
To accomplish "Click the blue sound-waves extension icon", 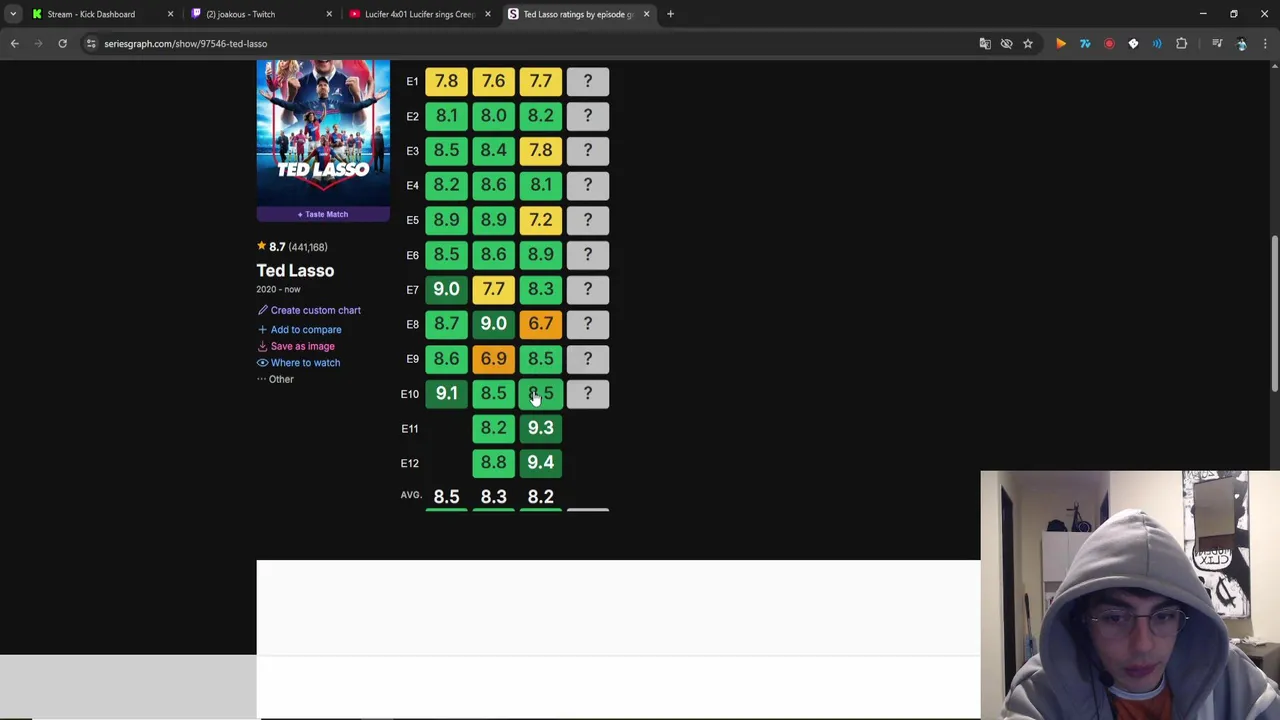I will pyautogui.click(x=1157, y=43).
